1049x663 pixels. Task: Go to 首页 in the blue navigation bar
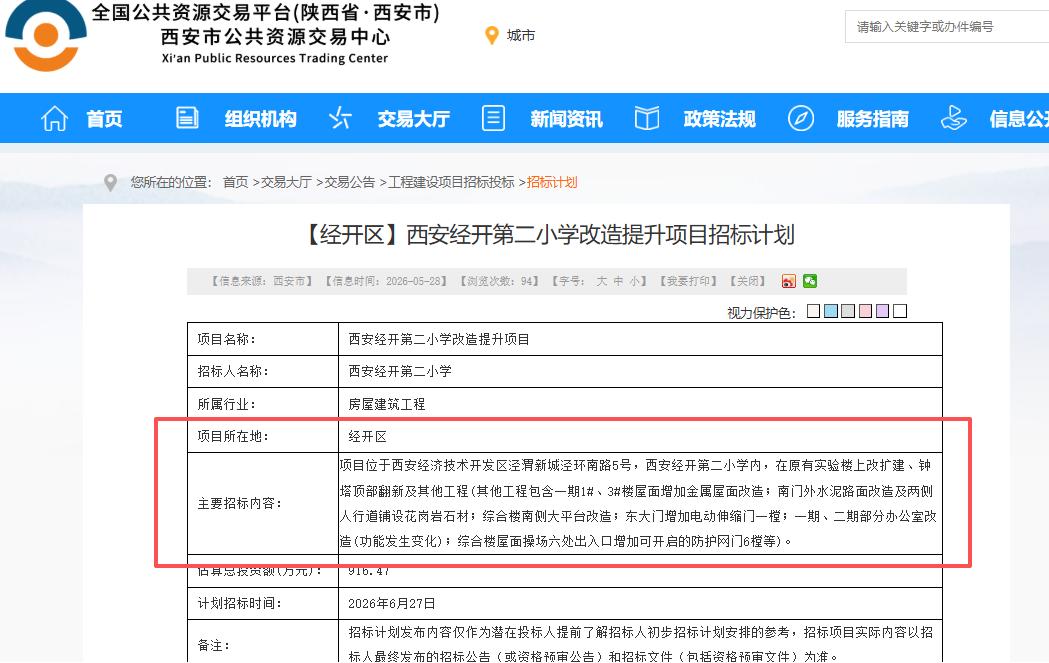click(x=104, y=119)
